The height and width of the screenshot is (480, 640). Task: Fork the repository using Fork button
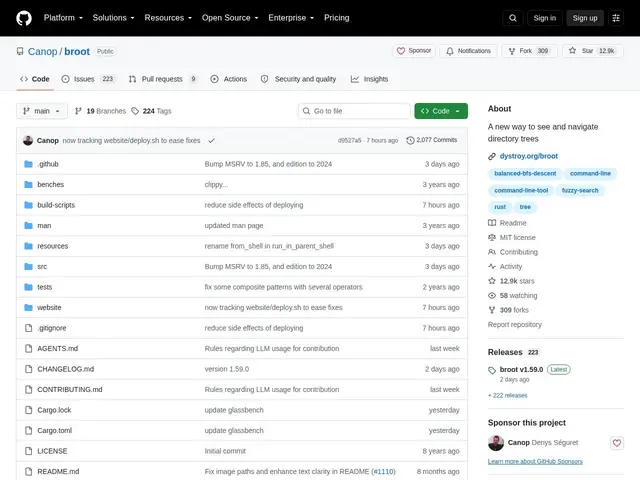tap(529, 51)
